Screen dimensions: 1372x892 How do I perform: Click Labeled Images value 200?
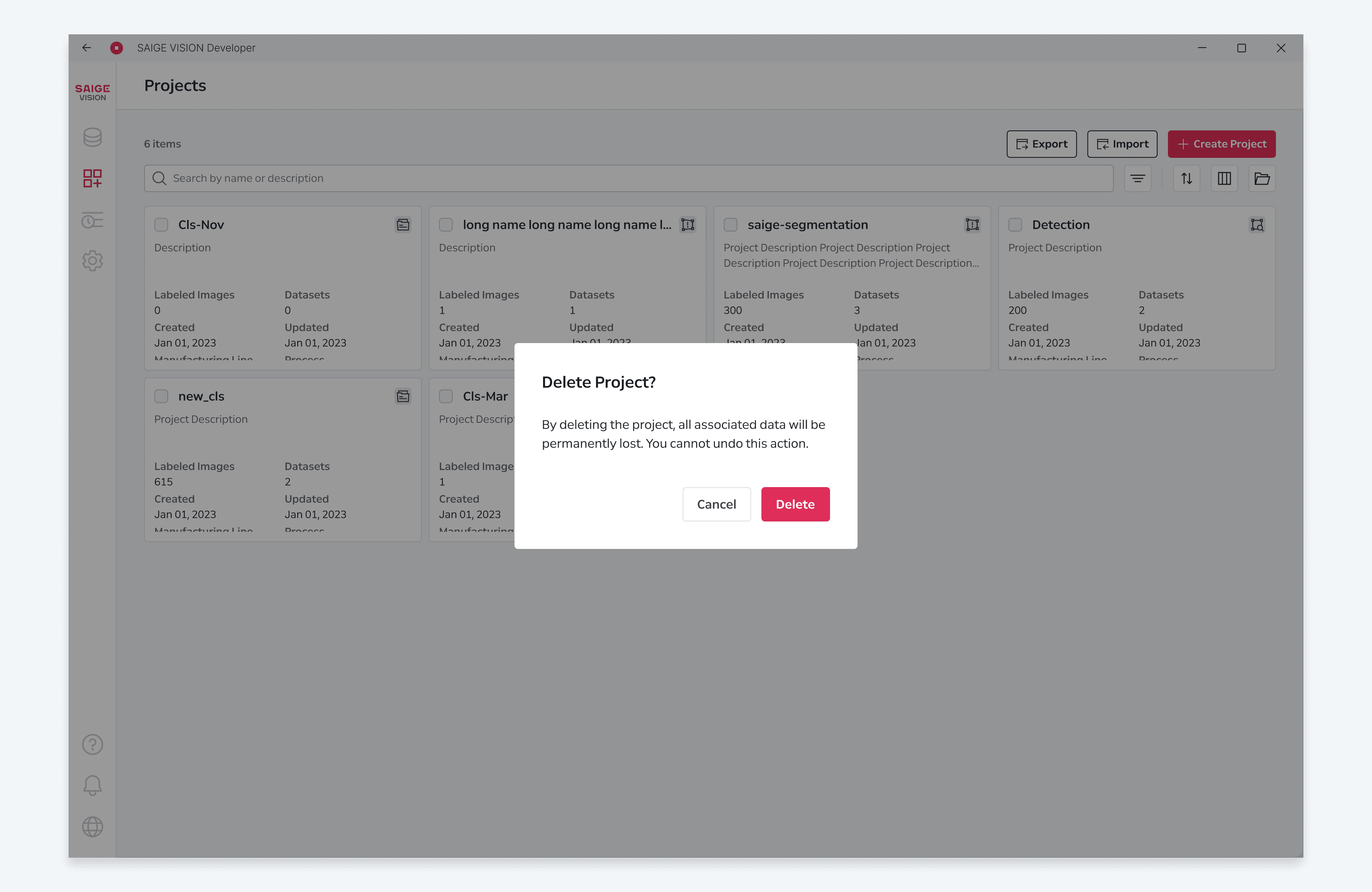1018,310
